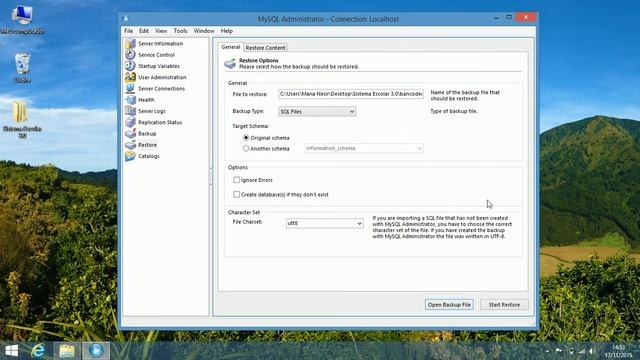Select the Restore section icon
The image size is (640, 360).
[130, 144]
